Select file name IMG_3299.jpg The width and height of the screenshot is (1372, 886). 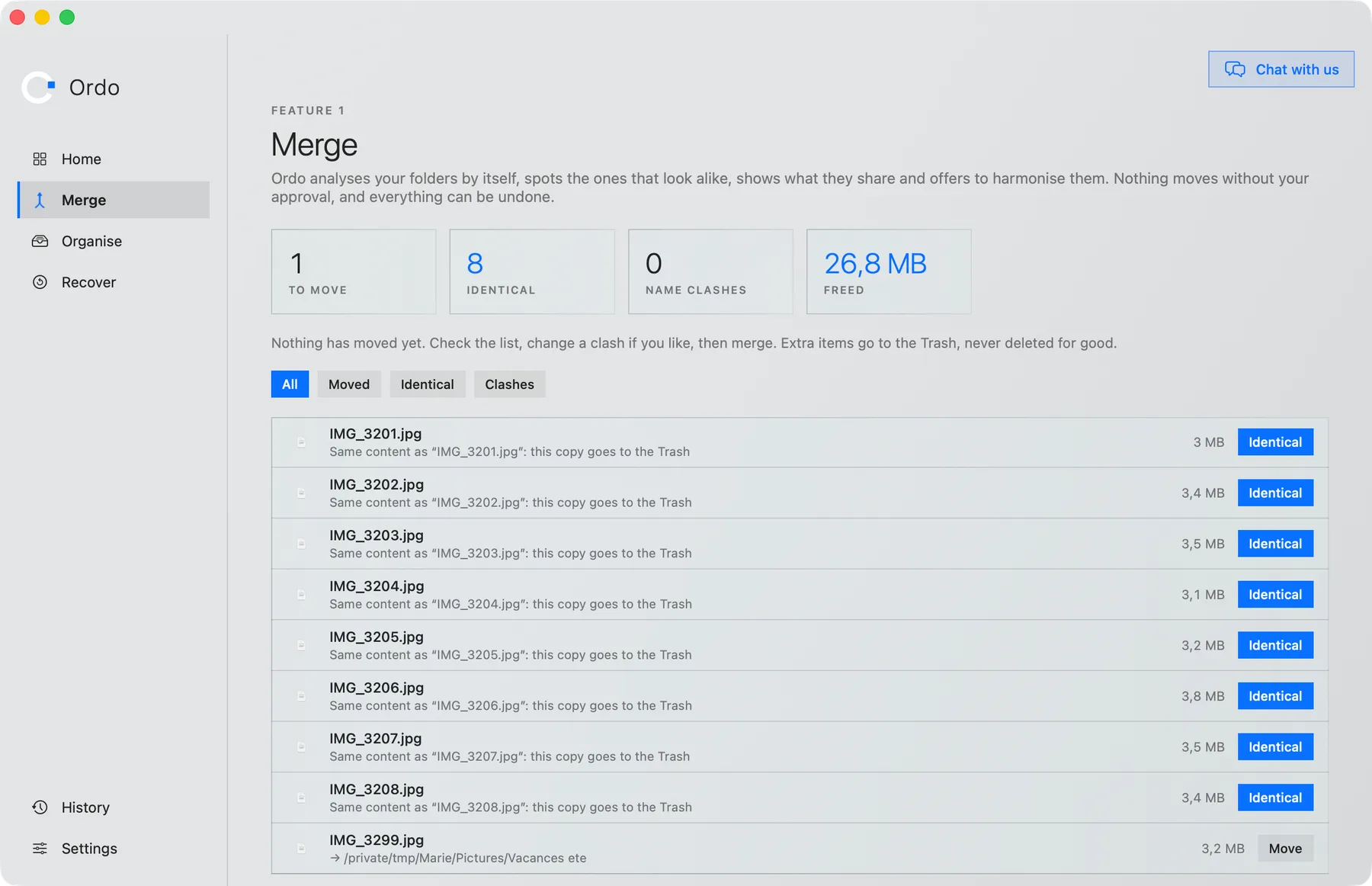click(377, 840)
